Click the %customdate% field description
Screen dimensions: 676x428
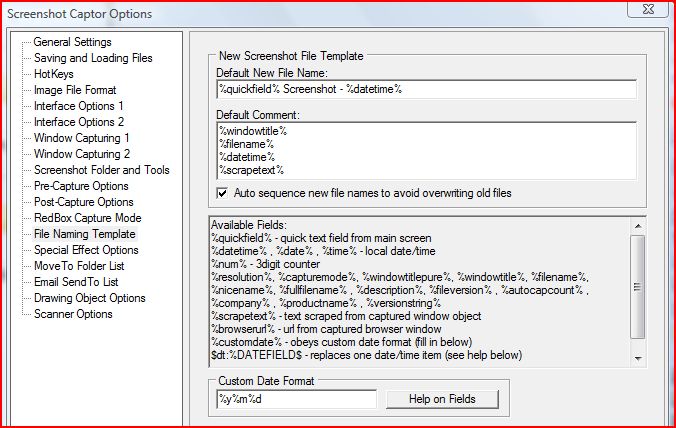coord(341,342)
